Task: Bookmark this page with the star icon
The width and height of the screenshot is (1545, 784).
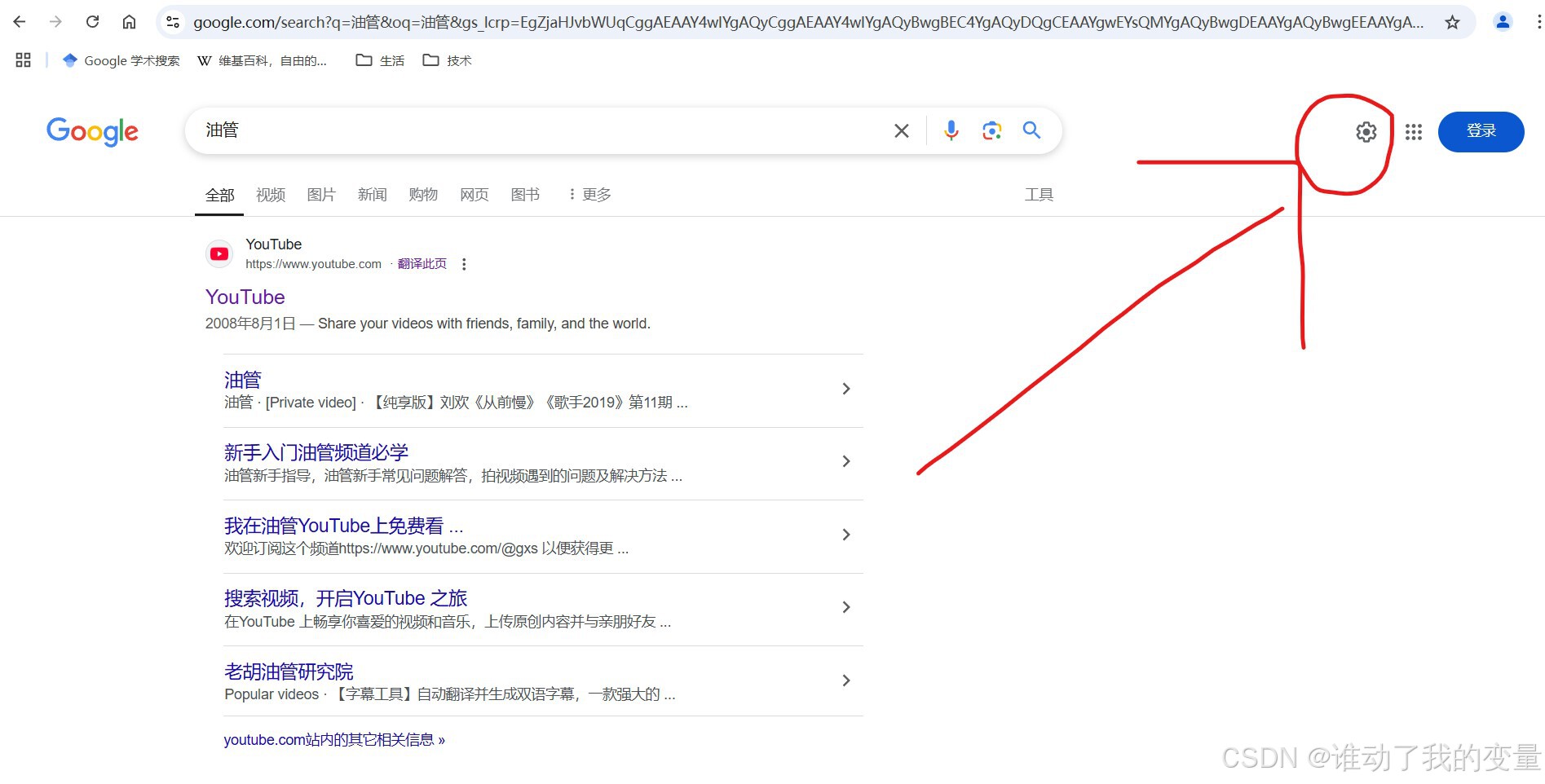Action: tap(1452, 23)
